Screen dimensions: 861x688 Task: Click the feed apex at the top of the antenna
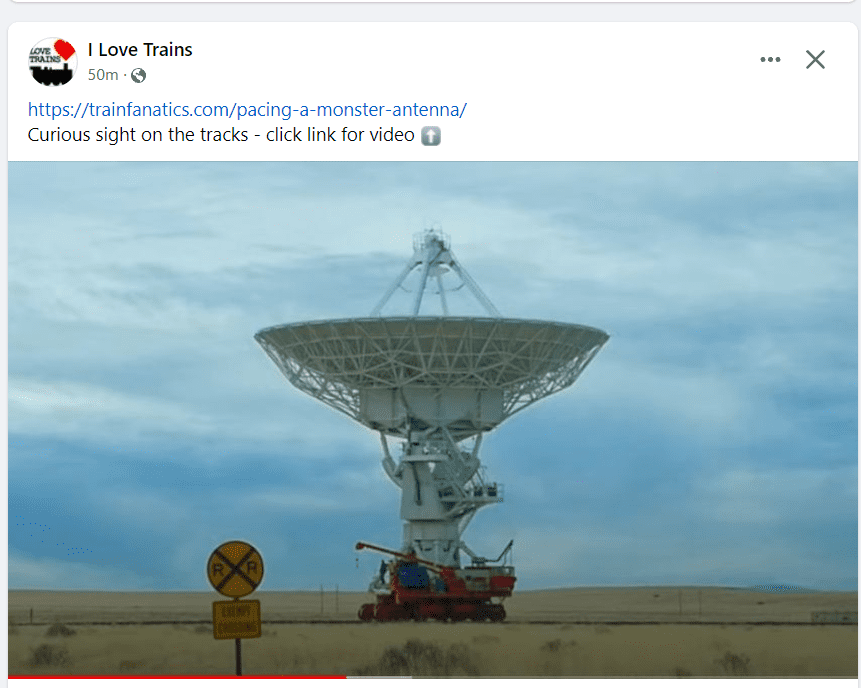(x=433, y=242)
